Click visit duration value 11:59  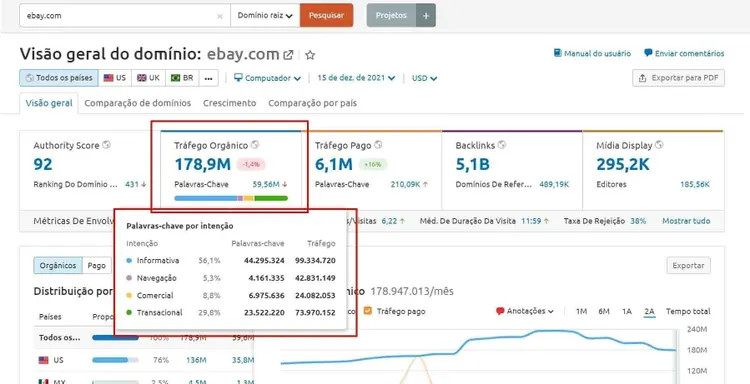tap(531, 221)
